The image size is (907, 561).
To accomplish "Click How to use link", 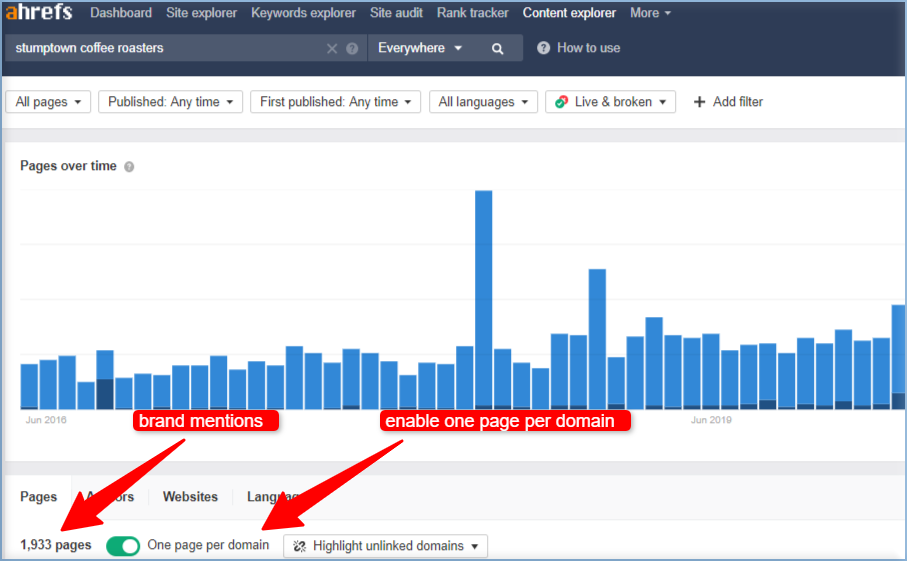I will point(588,48).
